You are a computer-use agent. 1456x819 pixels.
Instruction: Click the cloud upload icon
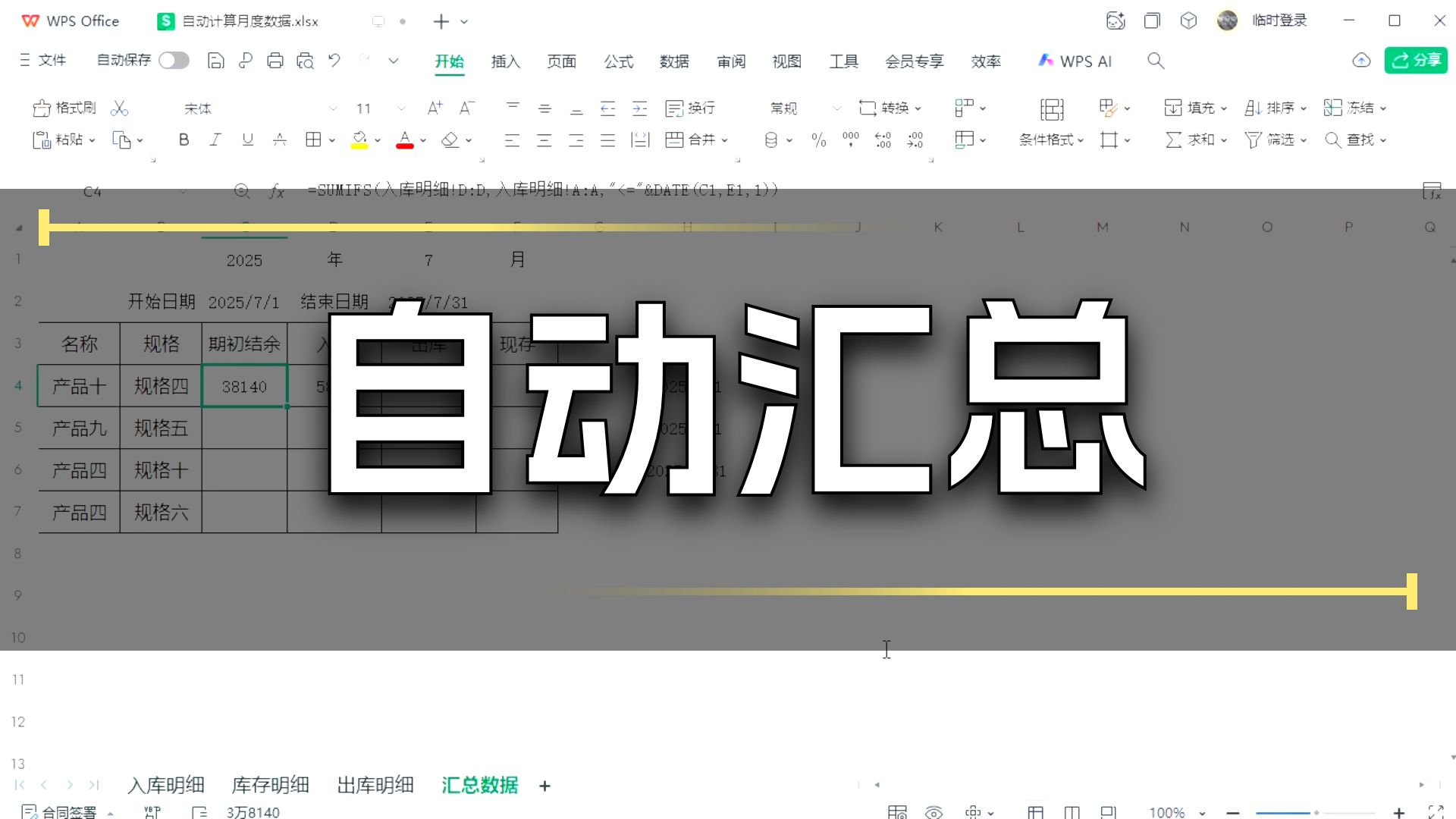[x=1361, y=61]
